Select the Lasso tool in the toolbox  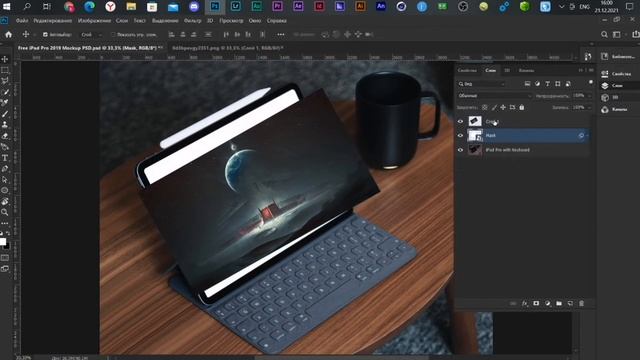(x=5, y=81)
